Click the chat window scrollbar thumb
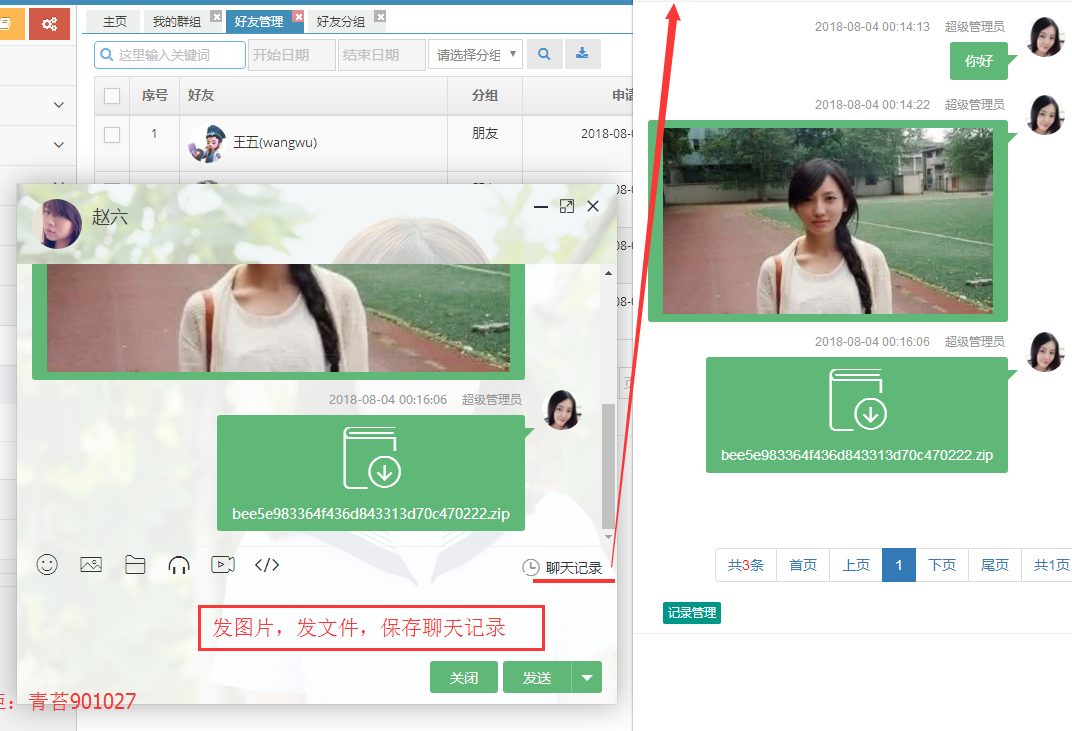 (x=608, y=465)
